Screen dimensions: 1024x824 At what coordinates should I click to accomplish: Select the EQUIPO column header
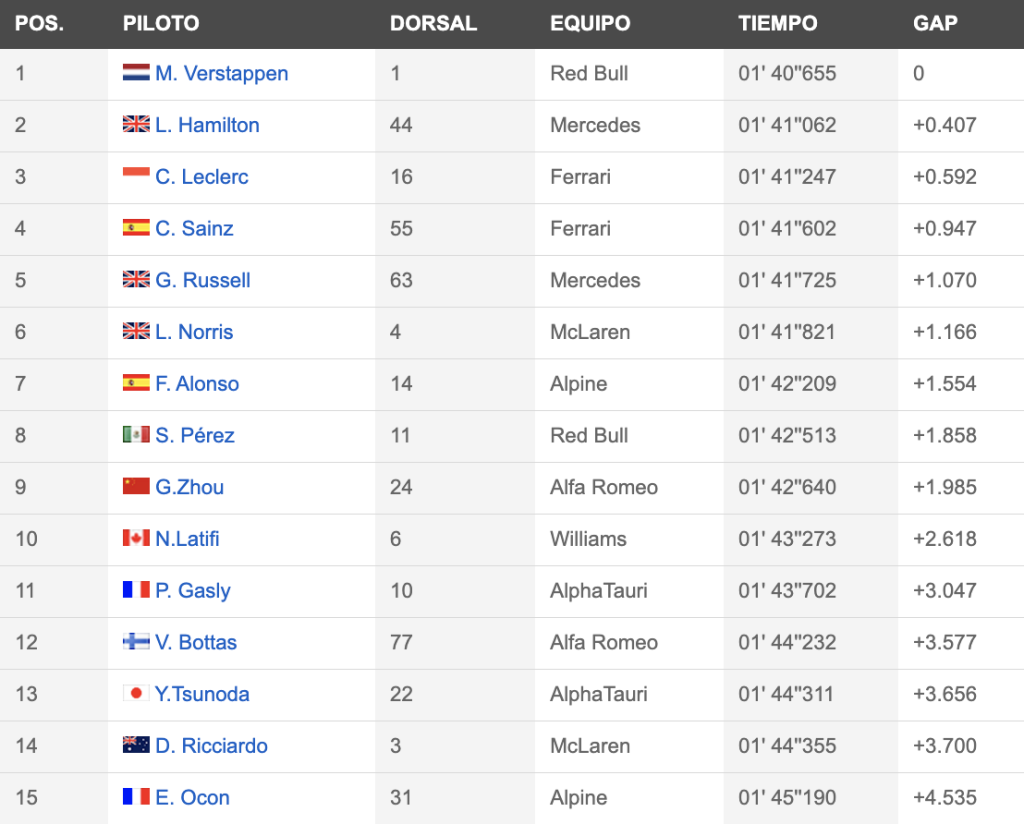590,24
